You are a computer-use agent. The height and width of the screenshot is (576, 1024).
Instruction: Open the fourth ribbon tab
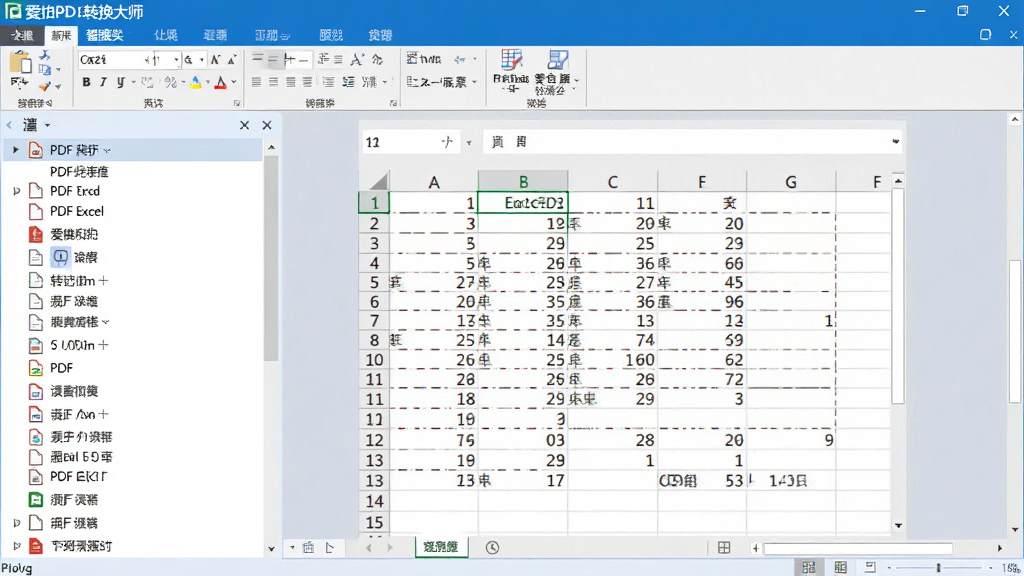pos(165,35)
